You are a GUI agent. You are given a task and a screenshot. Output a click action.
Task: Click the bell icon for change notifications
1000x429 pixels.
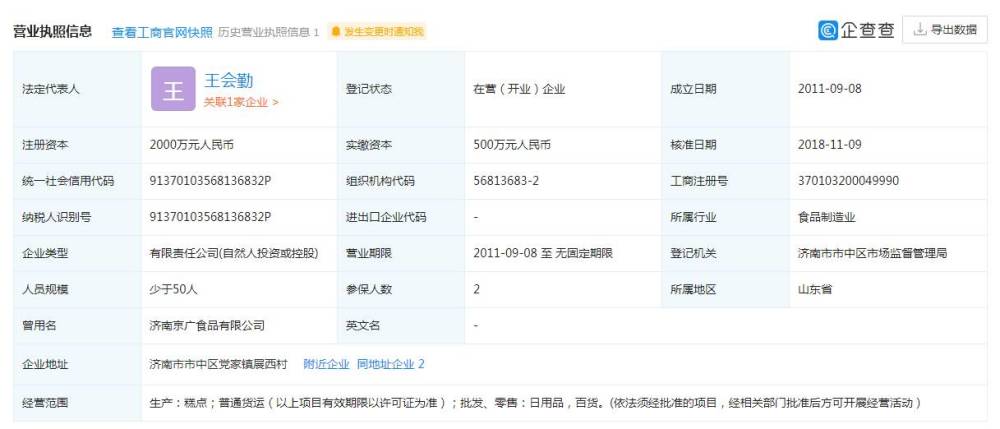pos(336,31)
